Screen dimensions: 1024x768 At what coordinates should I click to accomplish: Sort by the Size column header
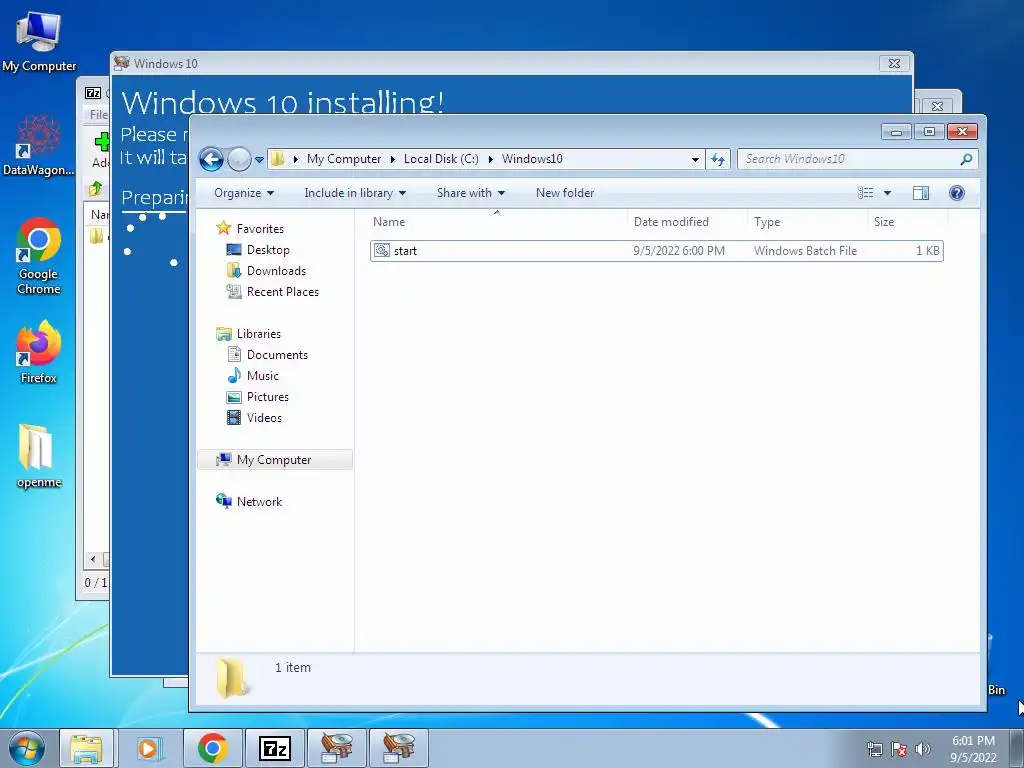907,221
